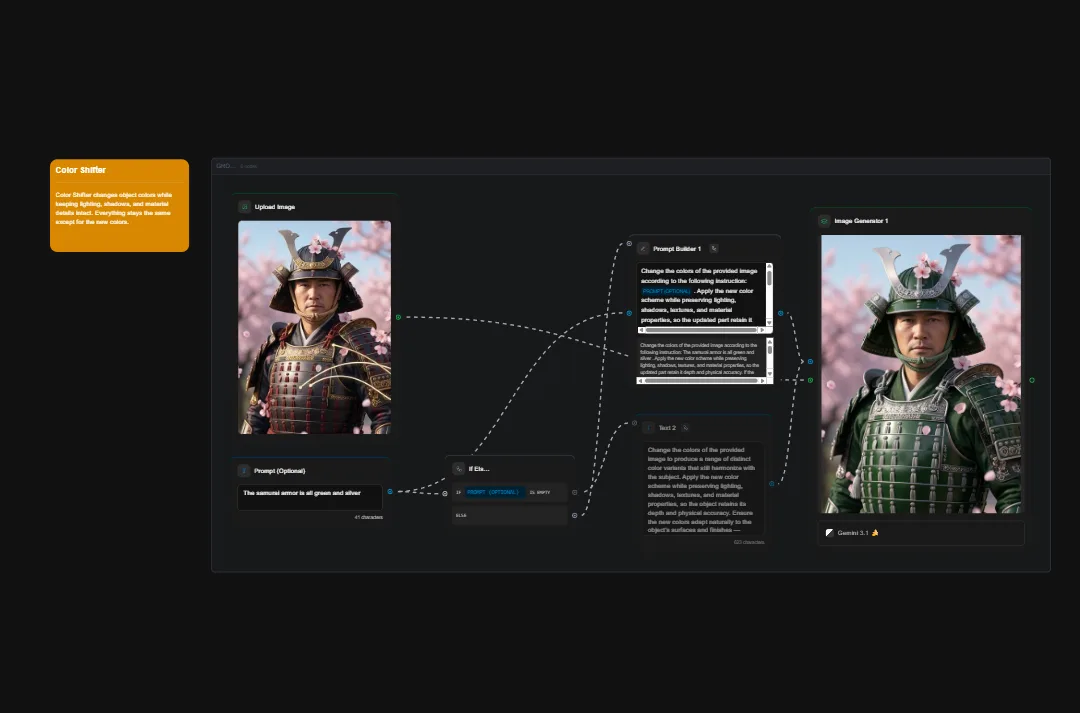Open the PROMPT (OPTIONAL) variable chip in If Else

(493, 492)
